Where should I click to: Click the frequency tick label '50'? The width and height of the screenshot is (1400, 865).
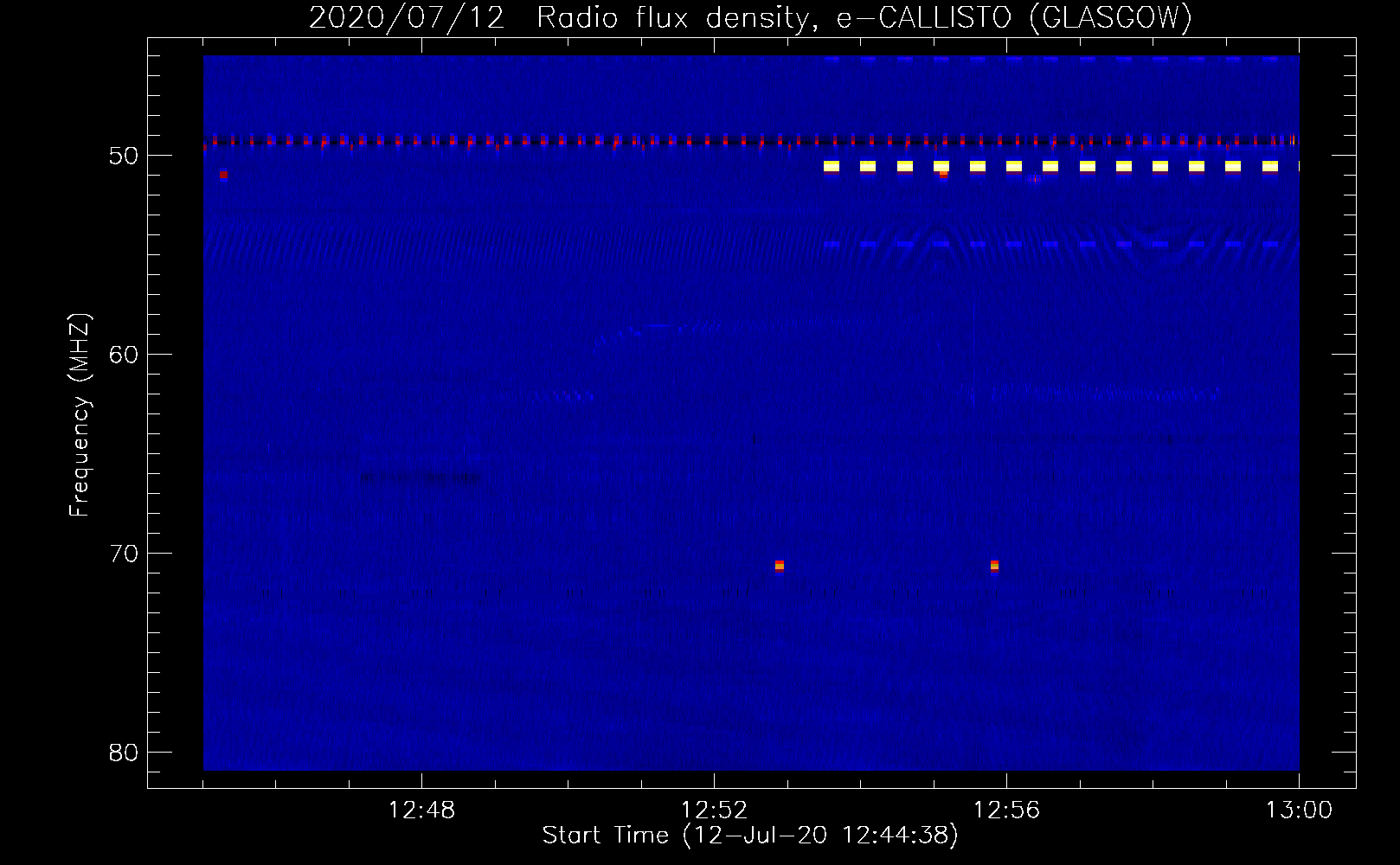(x=124, y=156)
